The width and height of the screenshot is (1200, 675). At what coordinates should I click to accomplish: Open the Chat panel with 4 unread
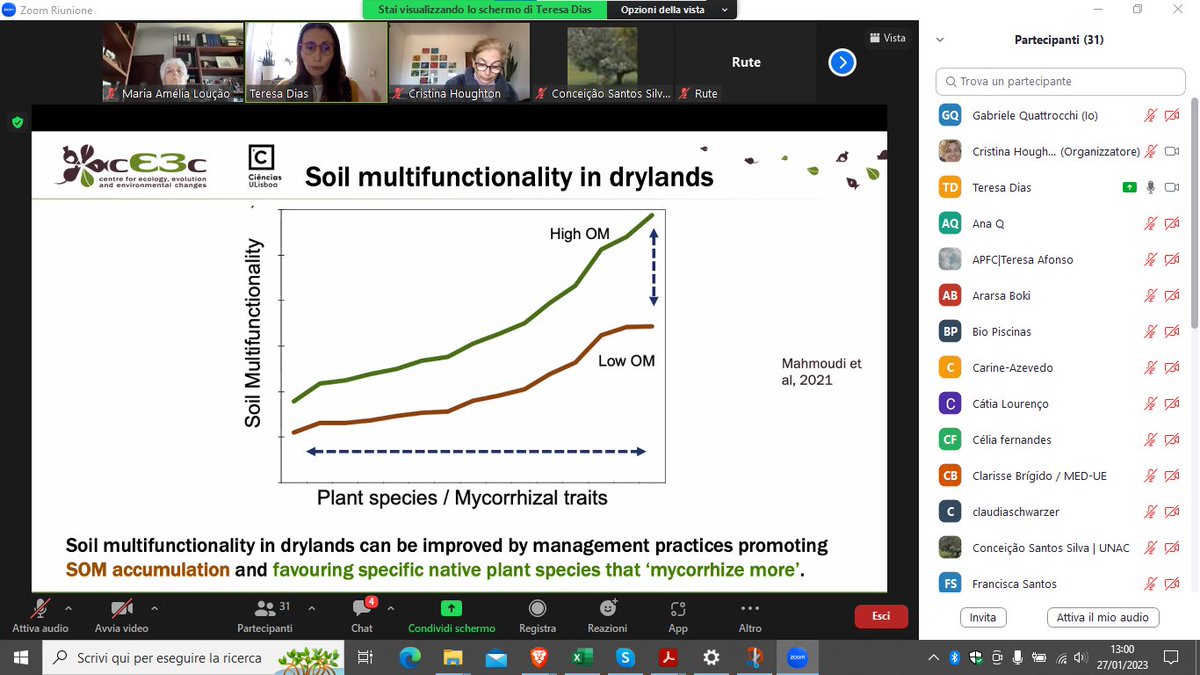[x=362, y=614]
